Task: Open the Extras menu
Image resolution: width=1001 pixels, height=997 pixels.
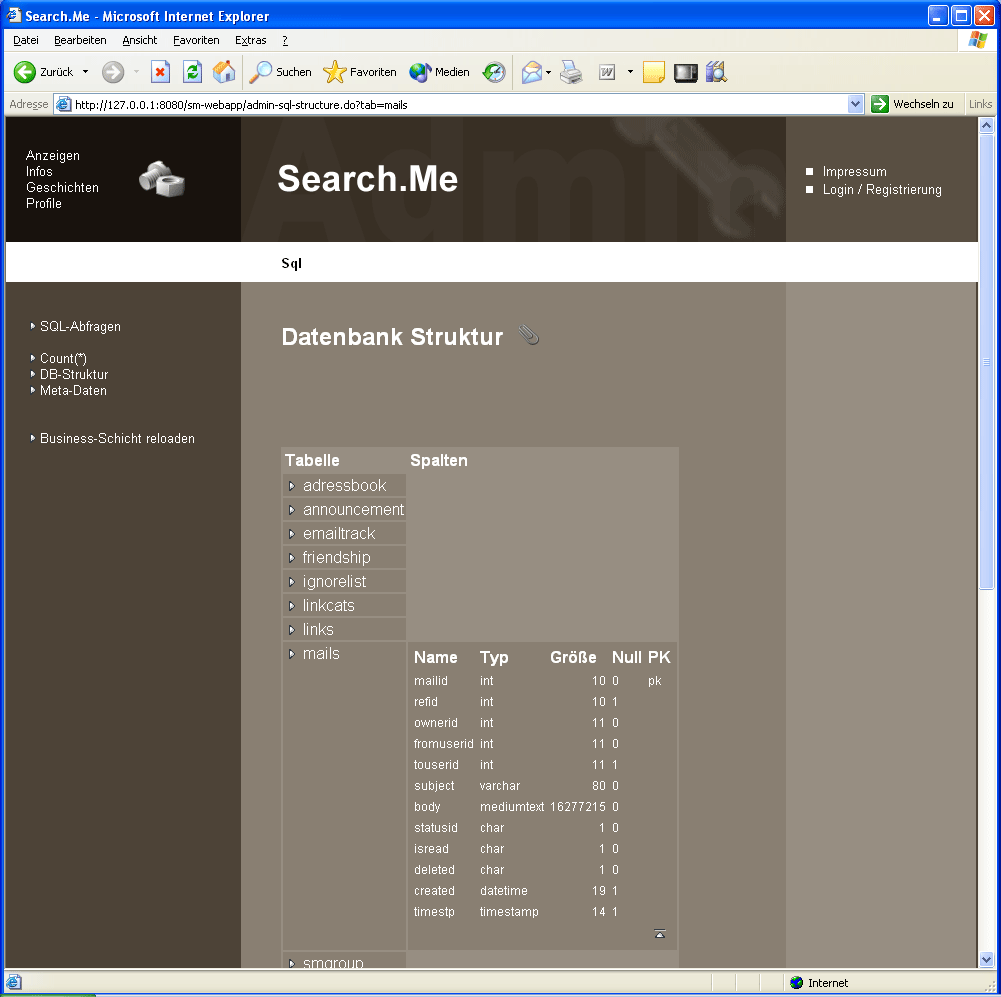Action: click(250, 40)
